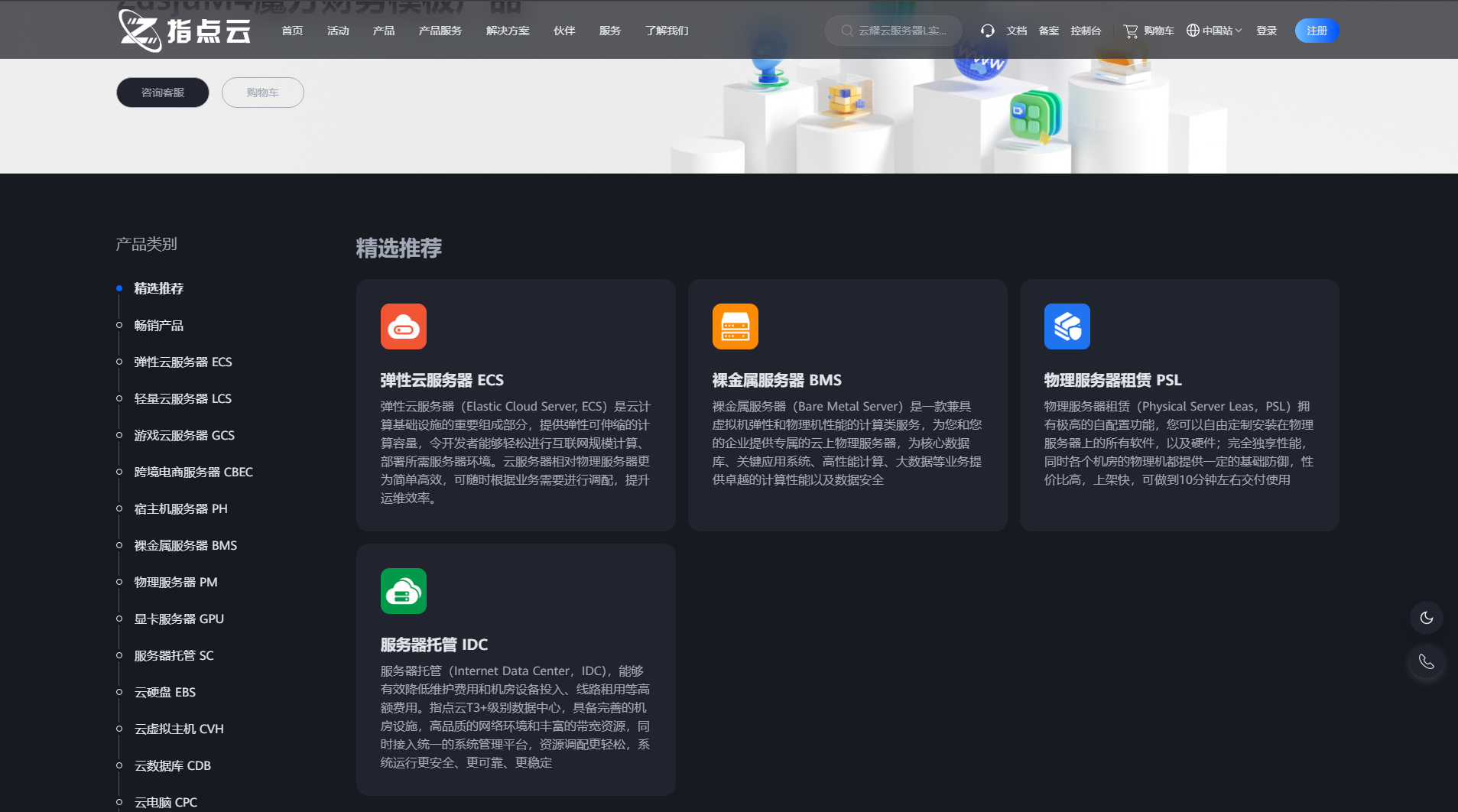Select 显卡服务器 GPU category

coord(179,619)
